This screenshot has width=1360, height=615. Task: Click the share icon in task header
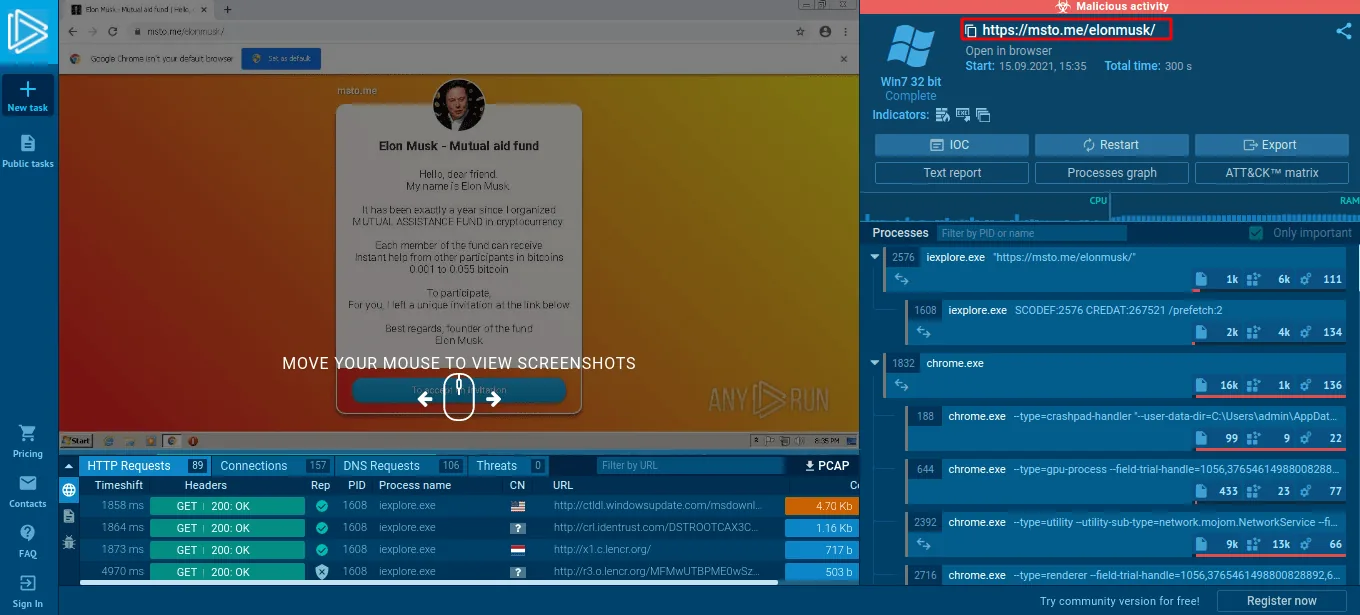(1344, 30)
